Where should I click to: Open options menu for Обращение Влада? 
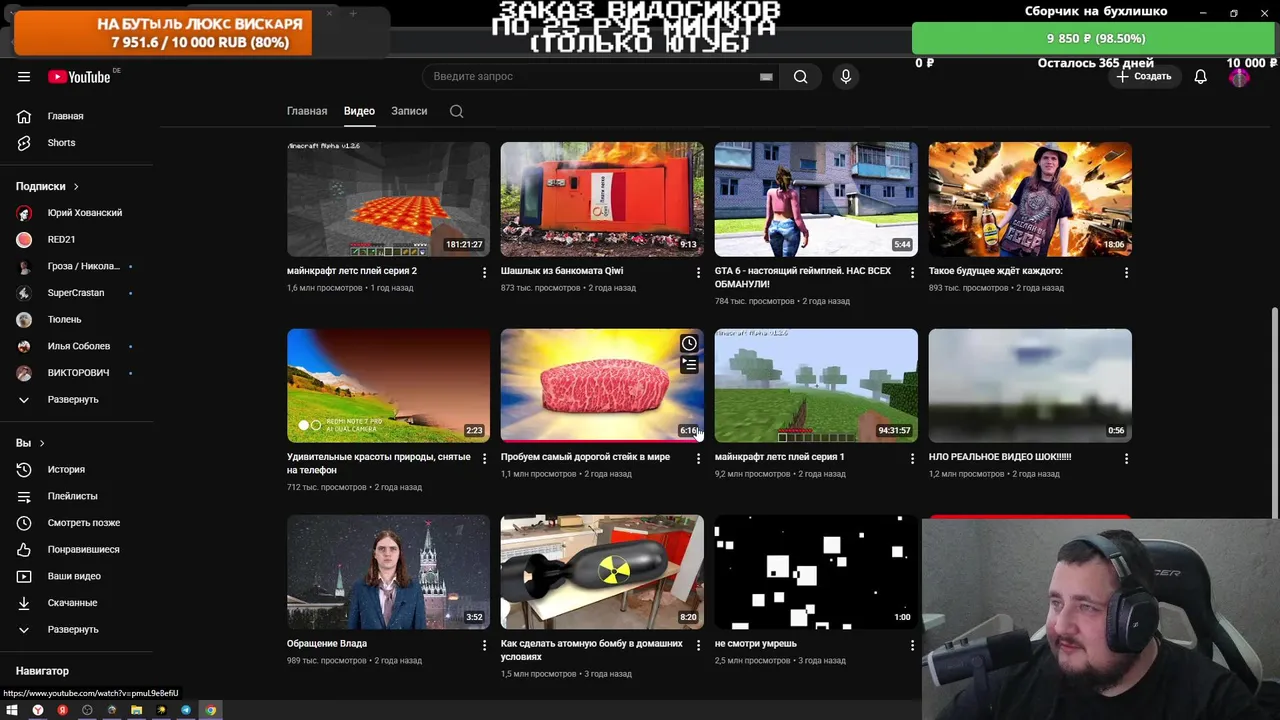[x=484, y=645]
